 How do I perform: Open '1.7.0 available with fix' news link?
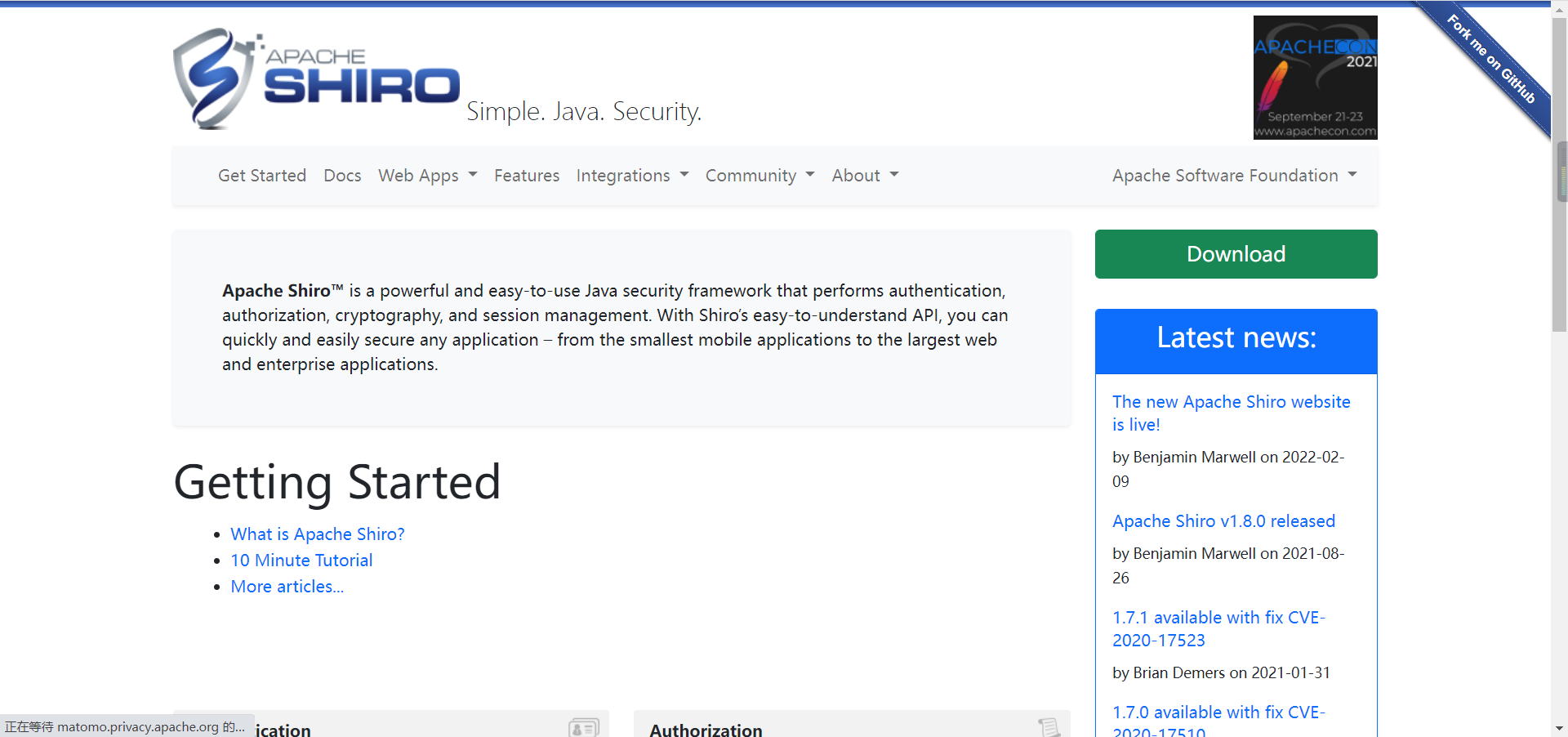point(1218,721)
